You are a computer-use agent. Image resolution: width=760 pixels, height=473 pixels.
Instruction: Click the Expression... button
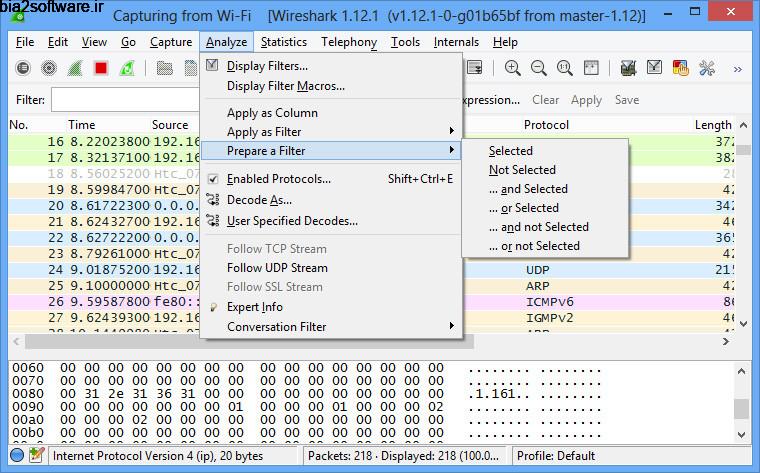[x=491, y=100]
